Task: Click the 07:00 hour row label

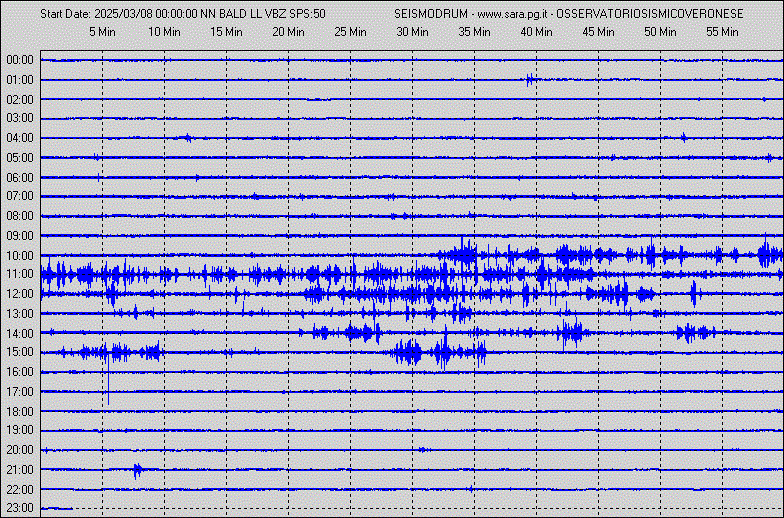Action: [x=20, y=196]
